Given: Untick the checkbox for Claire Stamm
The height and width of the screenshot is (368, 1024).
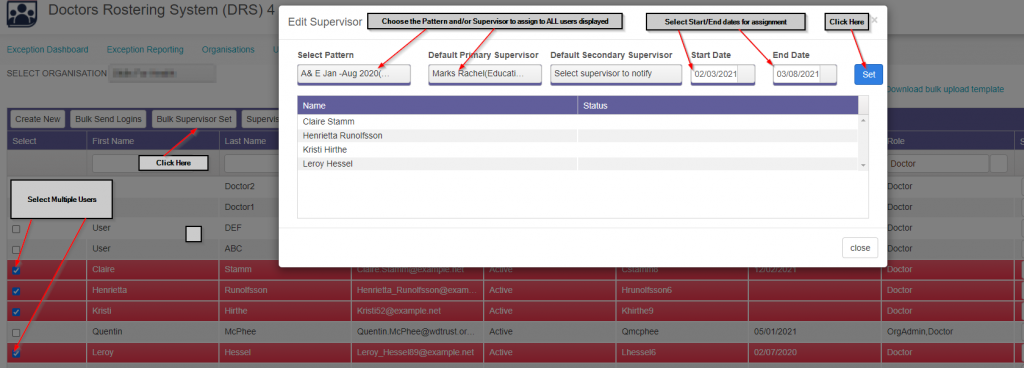Looking at the screenshot, I should coord(16,270).
